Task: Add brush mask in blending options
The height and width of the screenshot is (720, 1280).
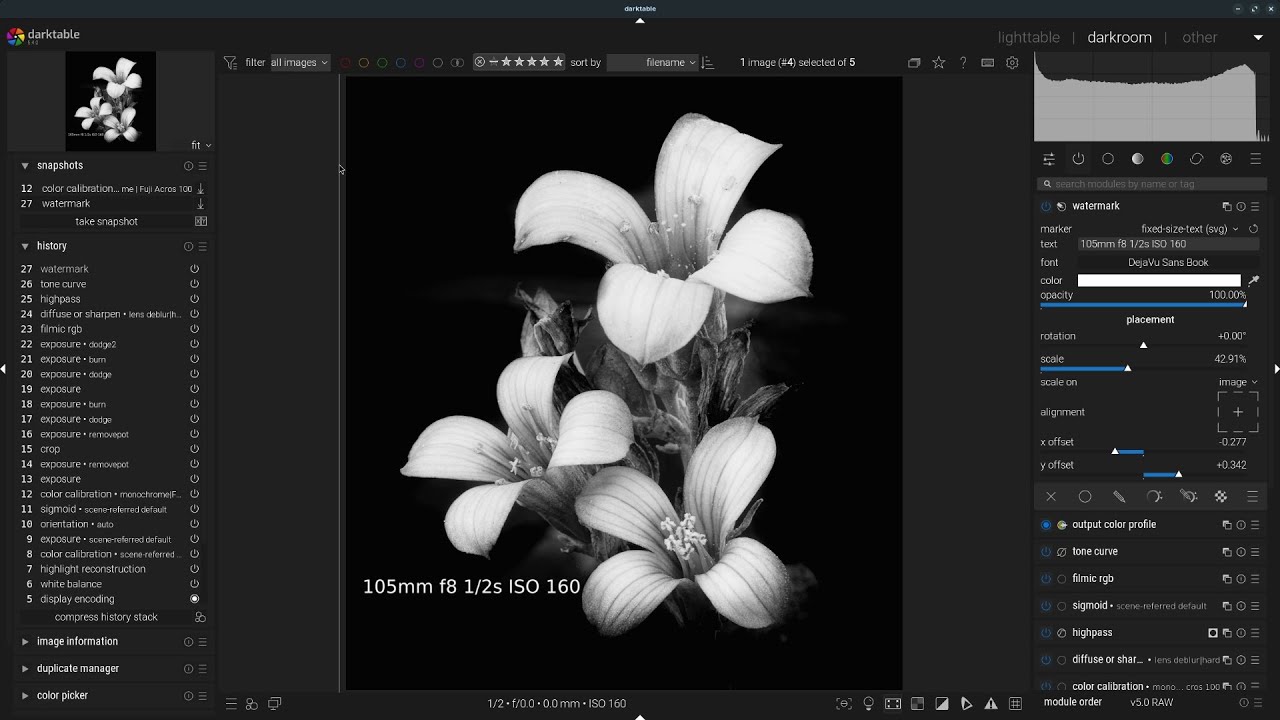Action: pyautogui.click(x=1119, y=497)
